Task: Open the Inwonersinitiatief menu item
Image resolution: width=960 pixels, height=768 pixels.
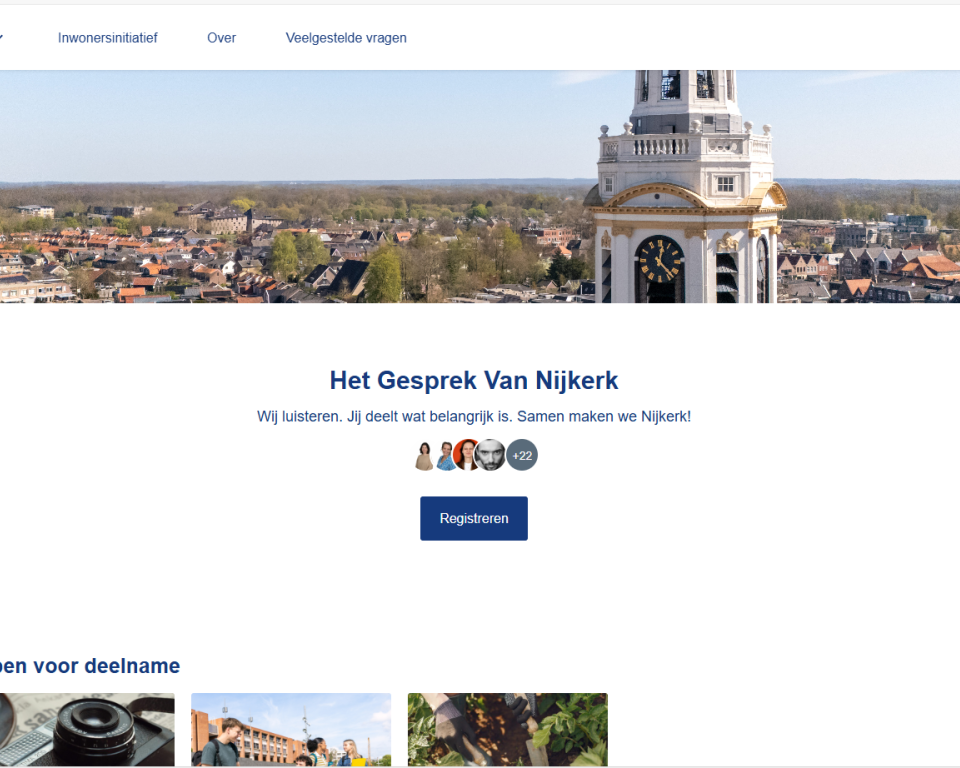Action: pos(107,37)
